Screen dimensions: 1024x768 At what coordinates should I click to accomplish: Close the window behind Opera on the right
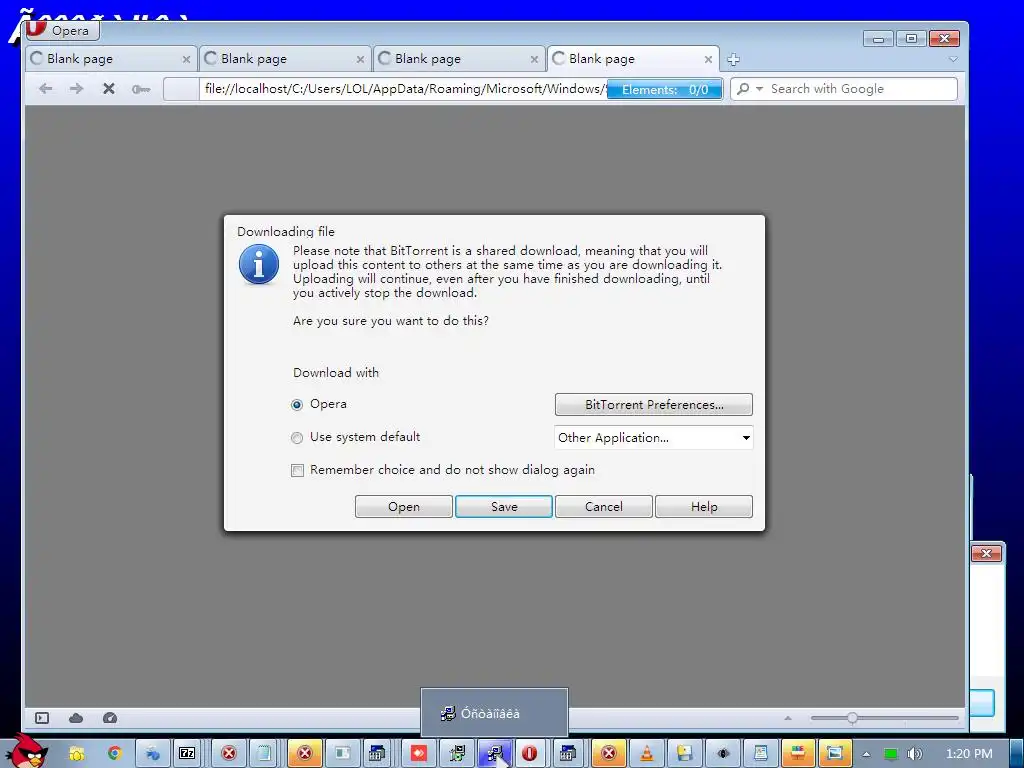tap(986, 554)
